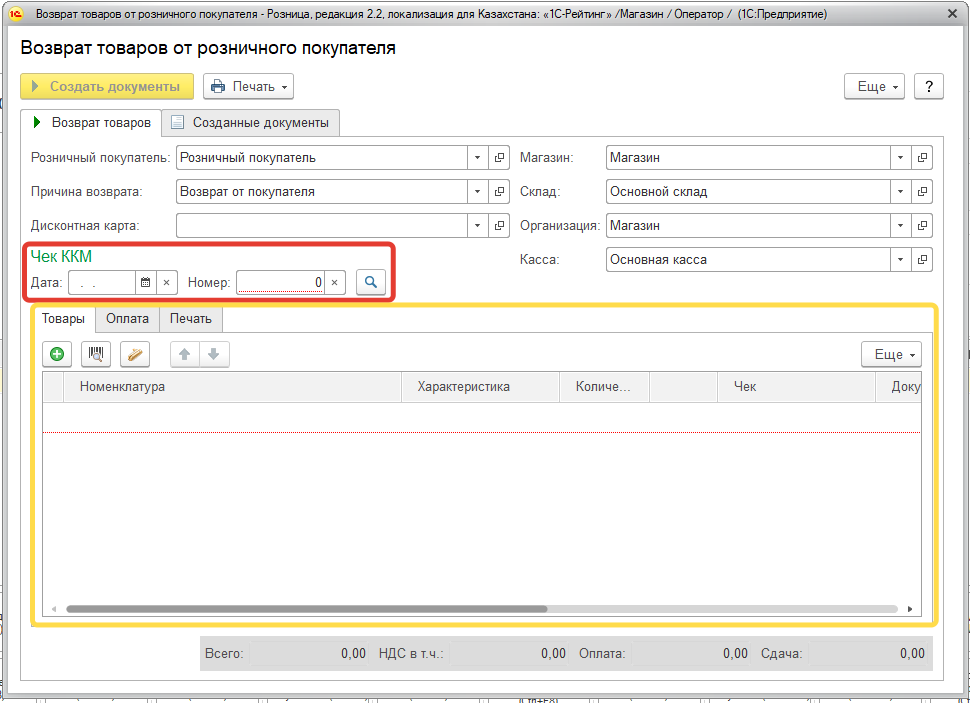The width and height of the screenshot is (970, 703).
Task: Open calendar picker for receipt date
Action: tap(145, 283)
